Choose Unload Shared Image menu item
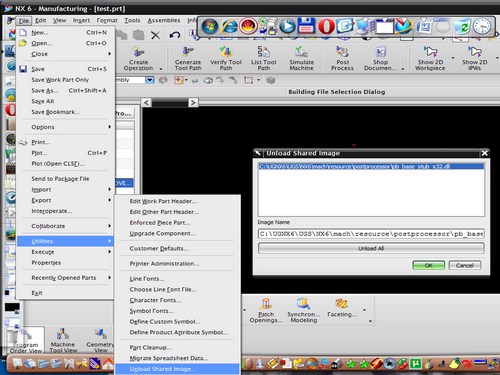The width and height of the screenshot is (500, 375). coord(177,369)
